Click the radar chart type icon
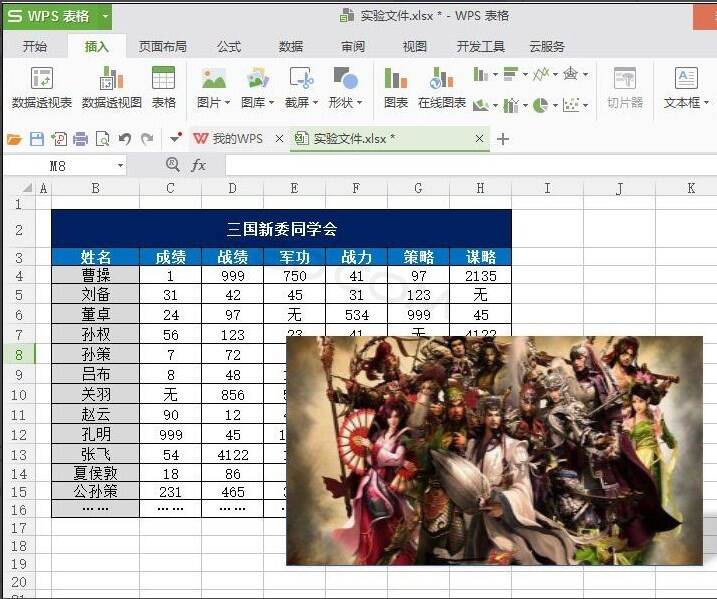Image resolution: width=717 pixels, height=599 pixels. [571, 74]
